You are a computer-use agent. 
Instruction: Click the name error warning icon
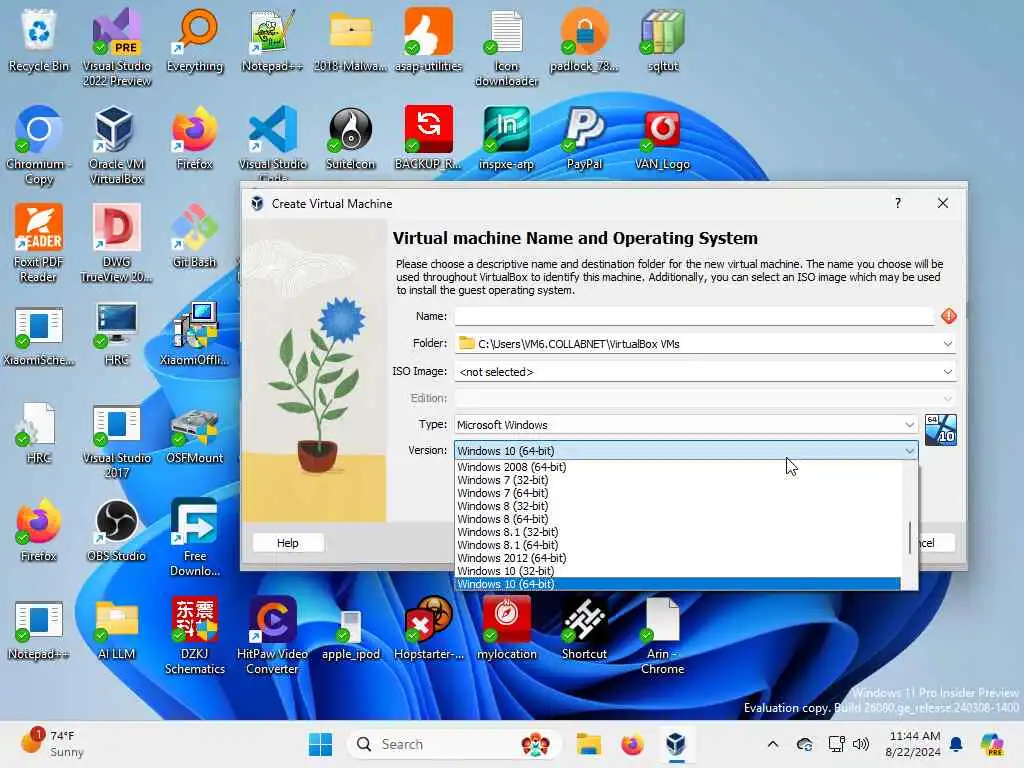pos(948,316)
